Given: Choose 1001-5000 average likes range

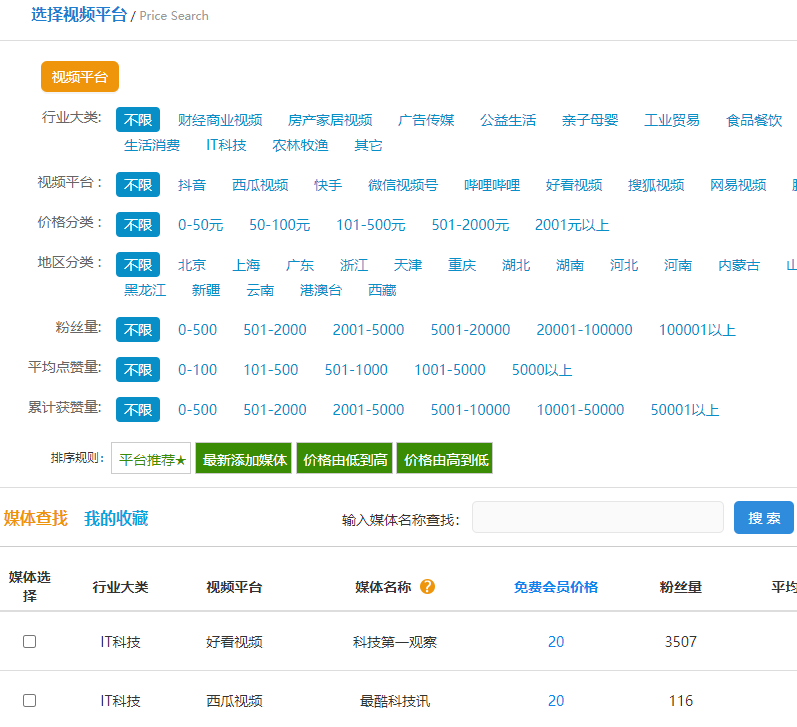Looking at the screenshot, I should [449, 370].
